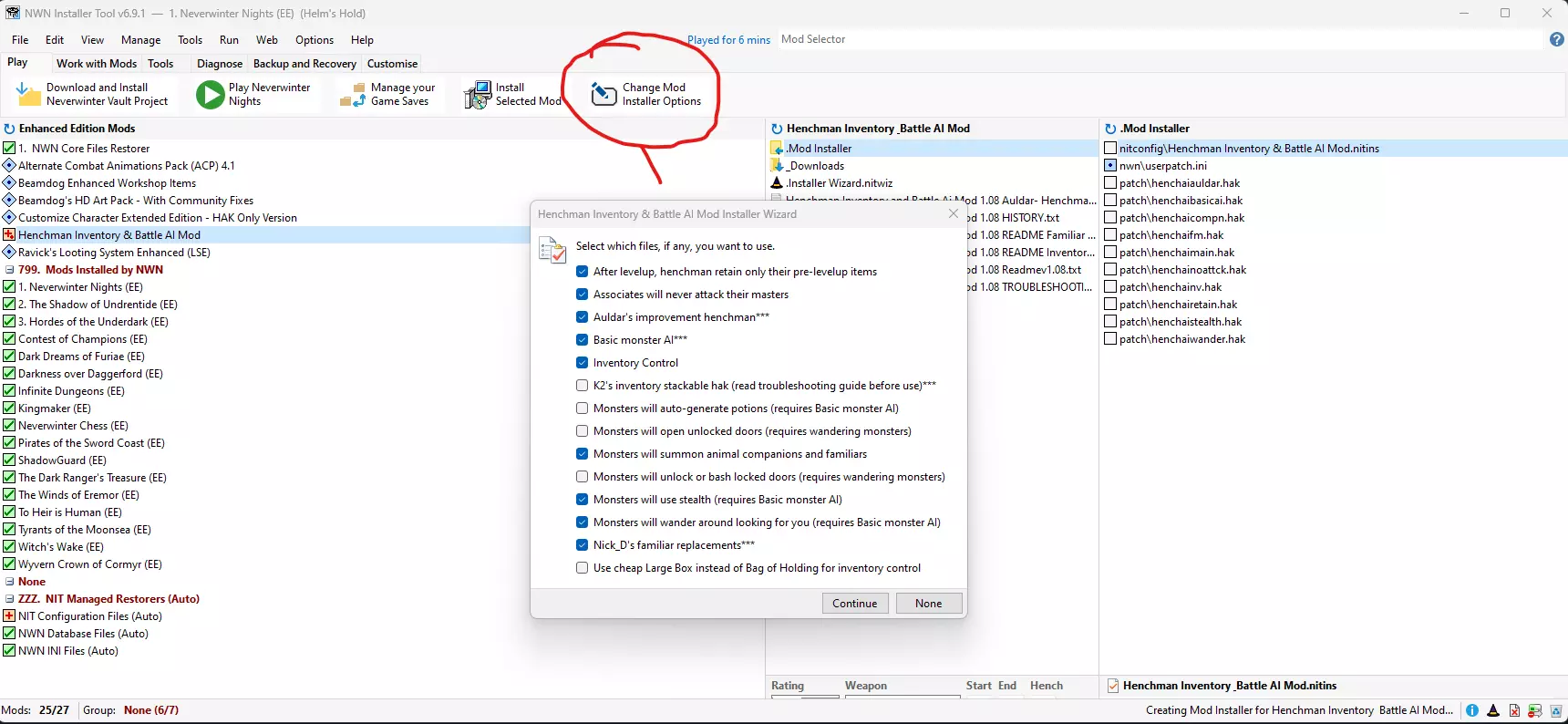Select Wyvern Crown of Cormyr (EE) row

point(90,564)
